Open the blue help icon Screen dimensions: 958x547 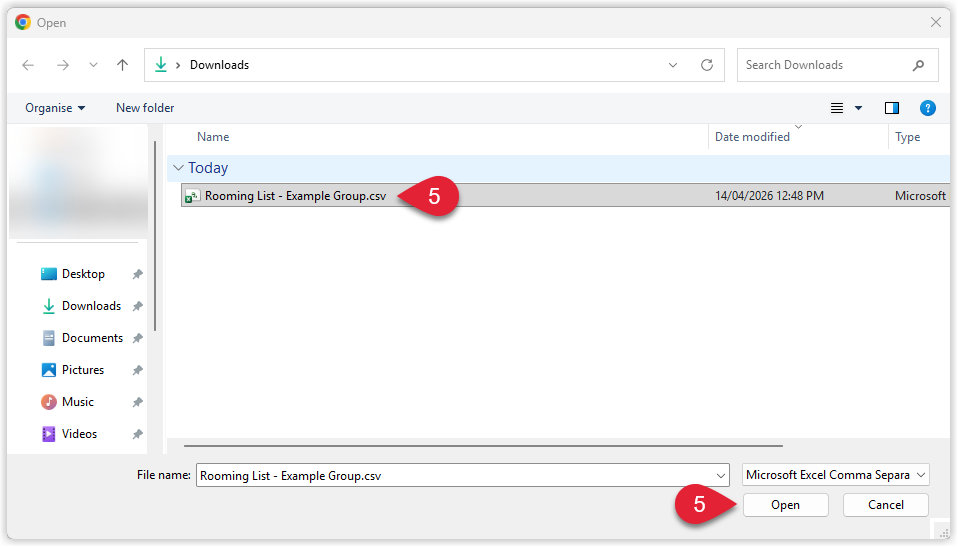coord(927,108)
